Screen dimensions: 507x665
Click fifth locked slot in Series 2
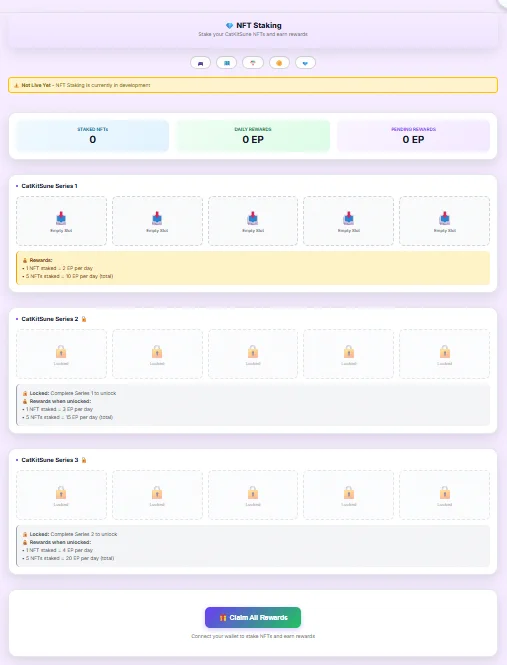click(x=444, y=354)
